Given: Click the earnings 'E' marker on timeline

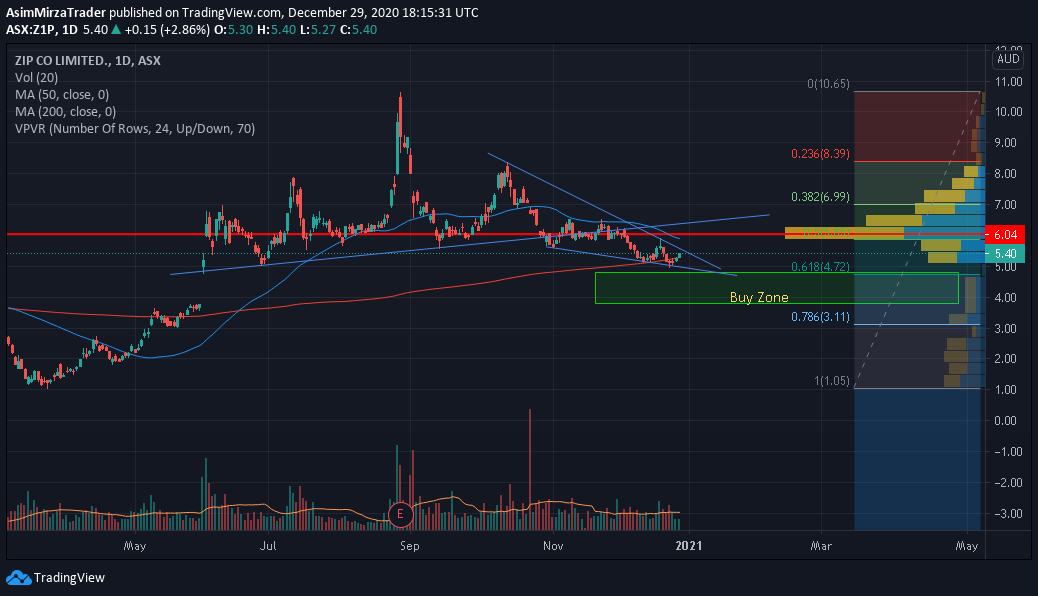Looking at the screenshot, I should [x=400, y=515].
